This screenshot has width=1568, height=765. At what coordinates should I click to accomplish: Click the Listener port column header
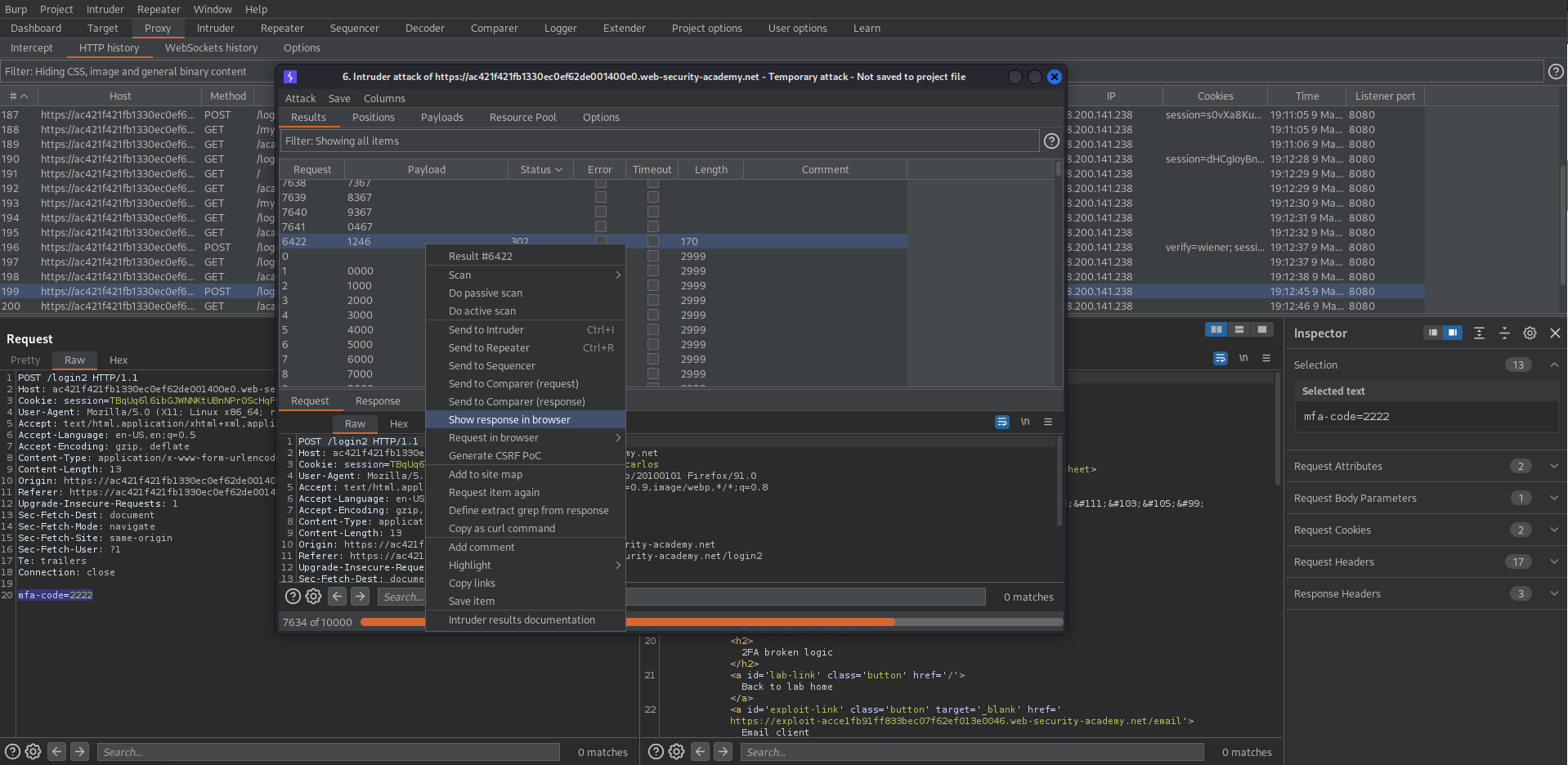(x=1385, y=96)
